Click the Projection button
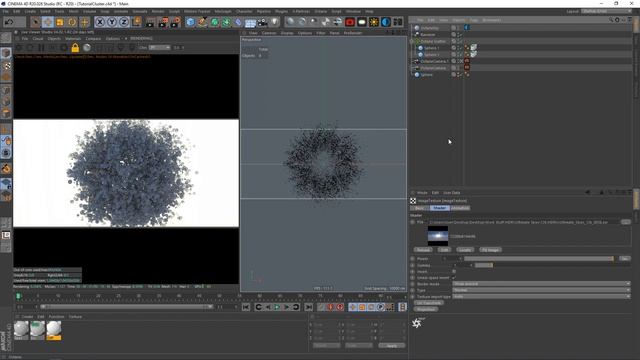 (426, 309)
